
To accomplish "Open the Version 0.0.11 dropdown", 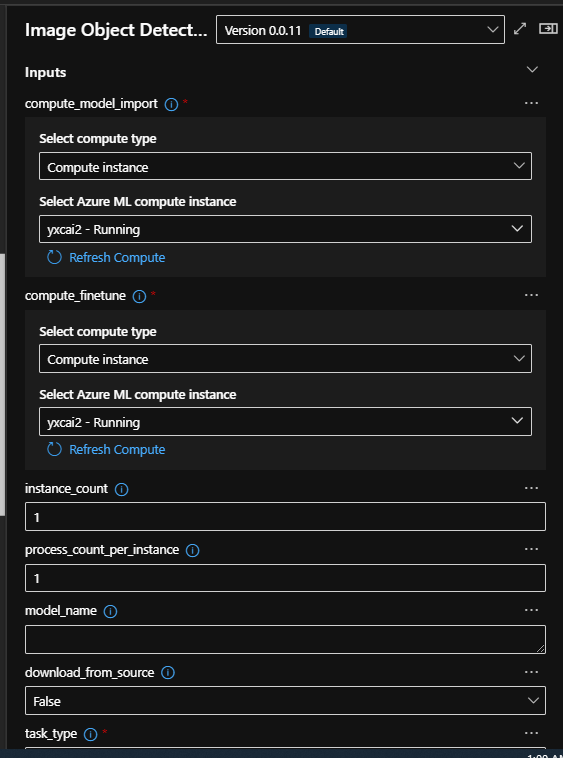I will click(360, 30).
